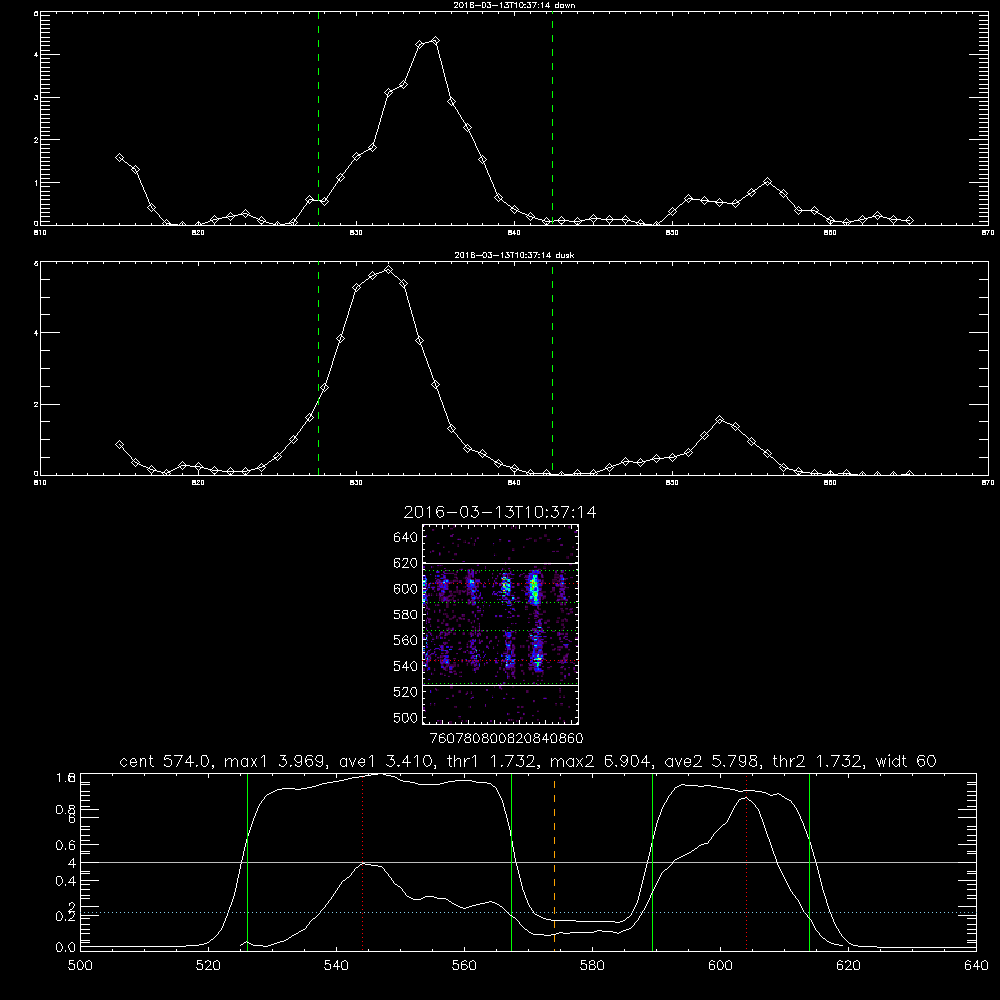
Task: Click the spectrogram x-axis label string '760780800820840860'
Action: 506,739
